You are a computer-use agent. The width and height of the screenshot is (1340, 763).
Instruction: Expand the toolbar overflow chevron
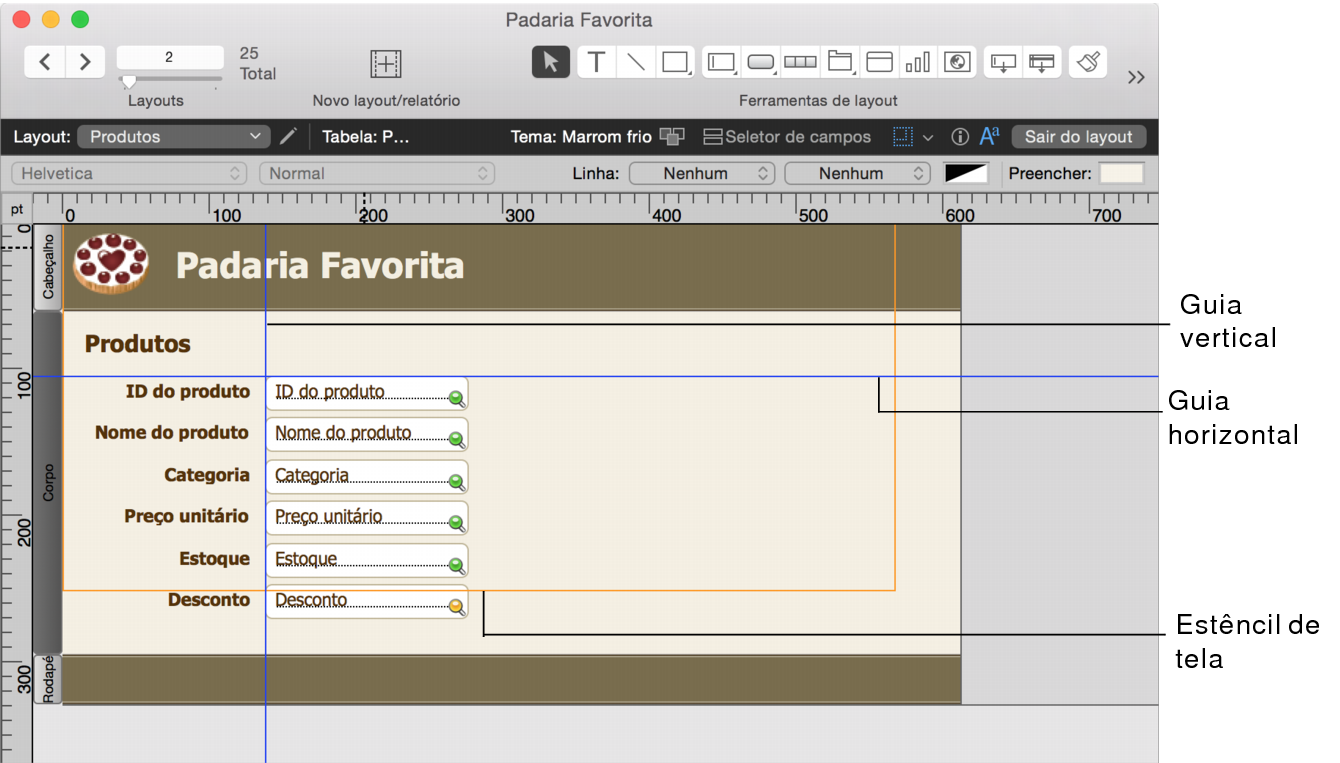coord(1136,76)
